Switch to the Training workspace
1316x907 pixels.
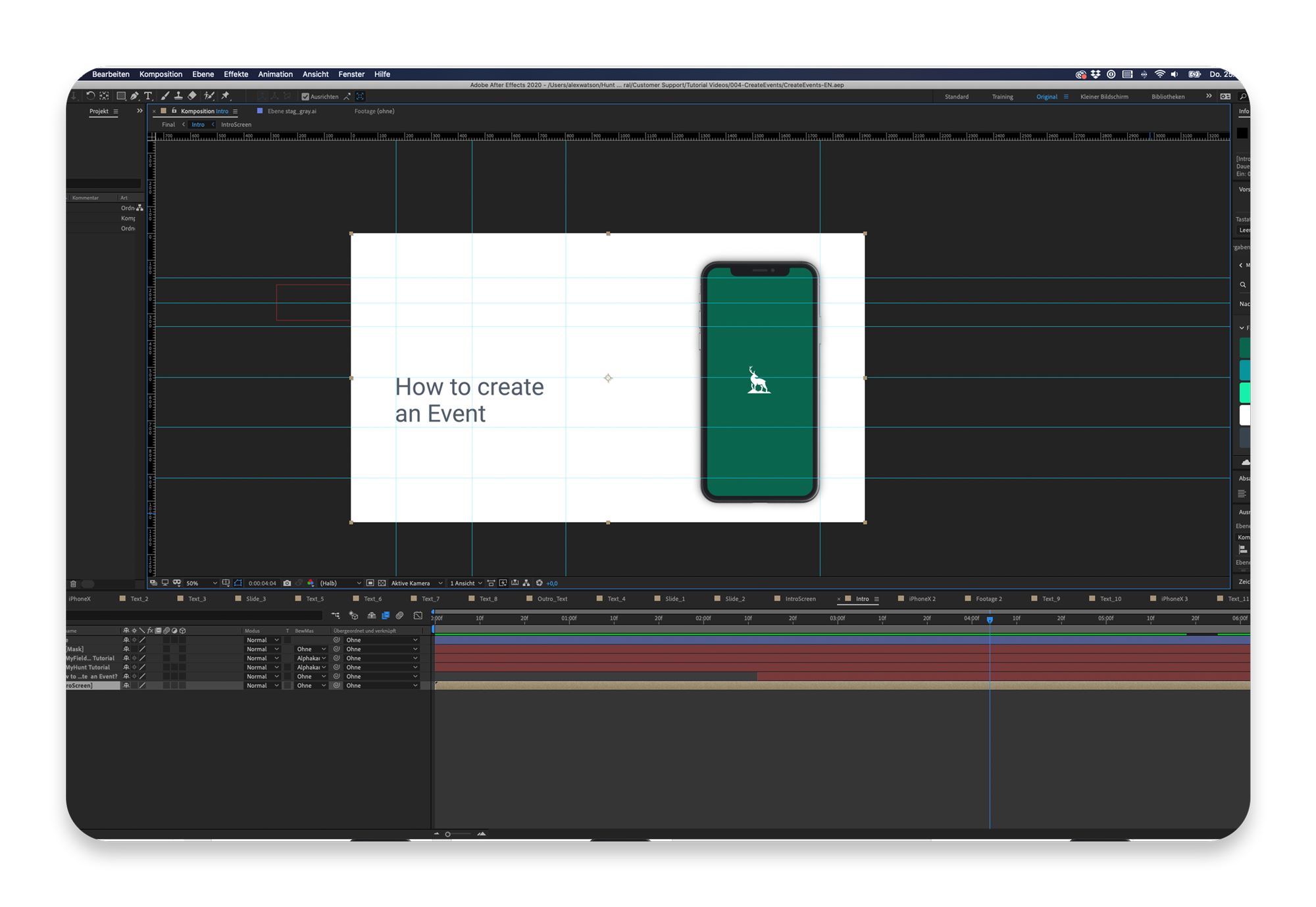point(1002,97)
